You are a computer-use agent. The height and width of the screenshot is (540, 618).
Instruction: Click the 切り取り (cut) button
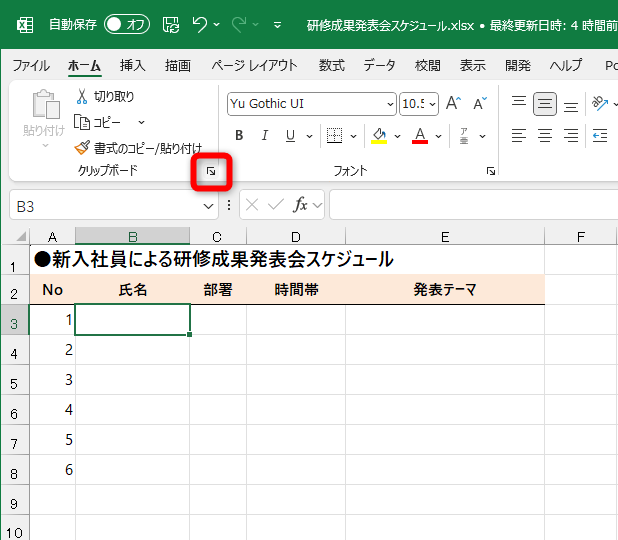(x=105, y=96)
